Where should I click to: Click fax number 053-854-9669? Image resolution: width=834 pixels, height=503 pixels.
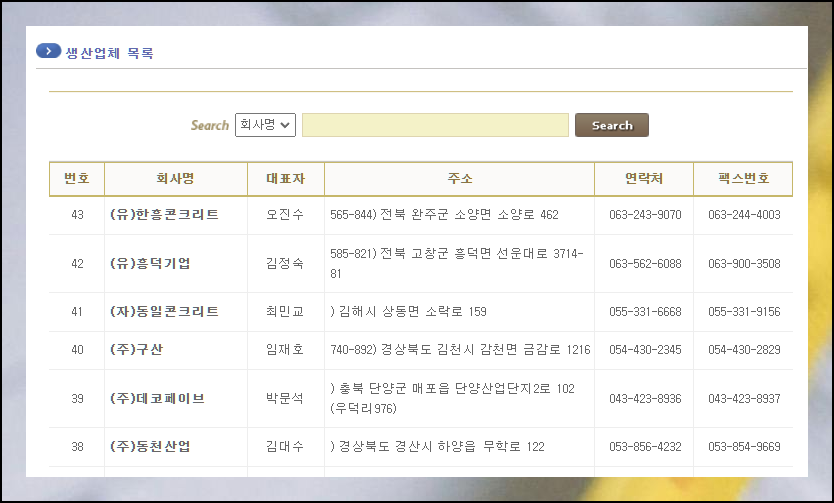point(744,446)
